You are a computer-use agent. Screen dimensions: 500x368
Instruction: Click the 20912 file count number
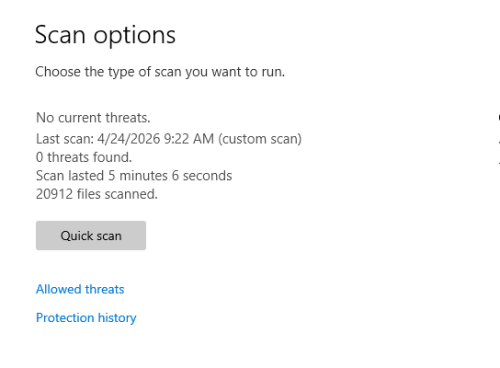click(x=54, y=194)
